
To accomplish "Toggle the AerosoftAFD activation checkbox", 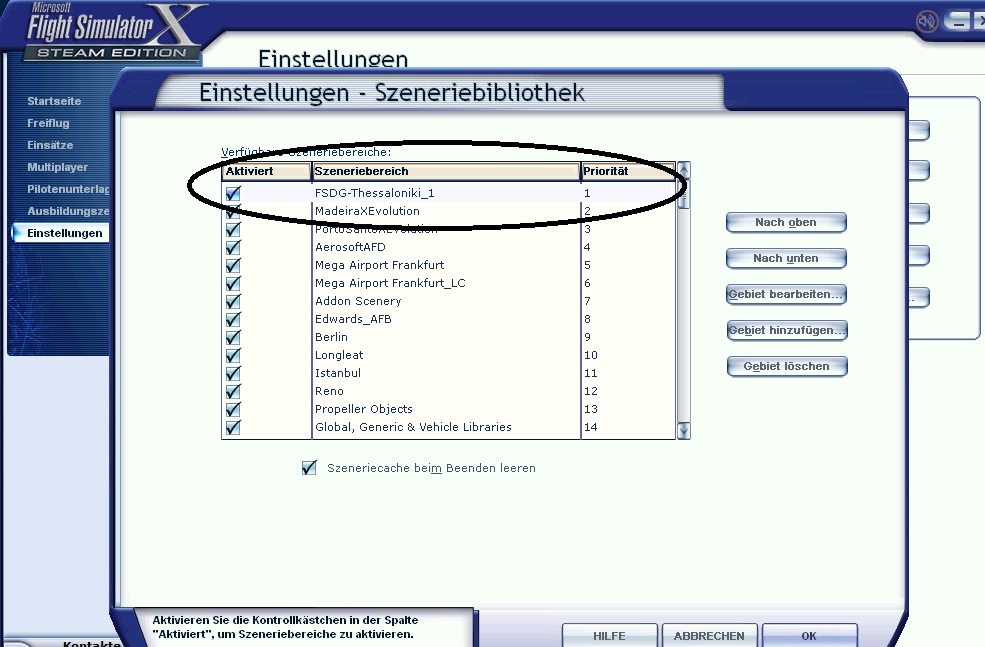I will [x=233, y=248].
